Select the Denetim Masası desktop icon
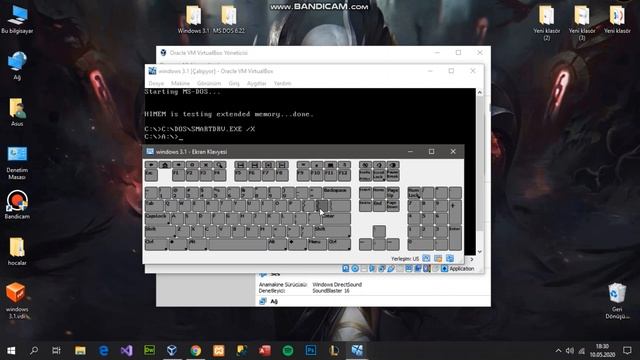 [17, 162]
